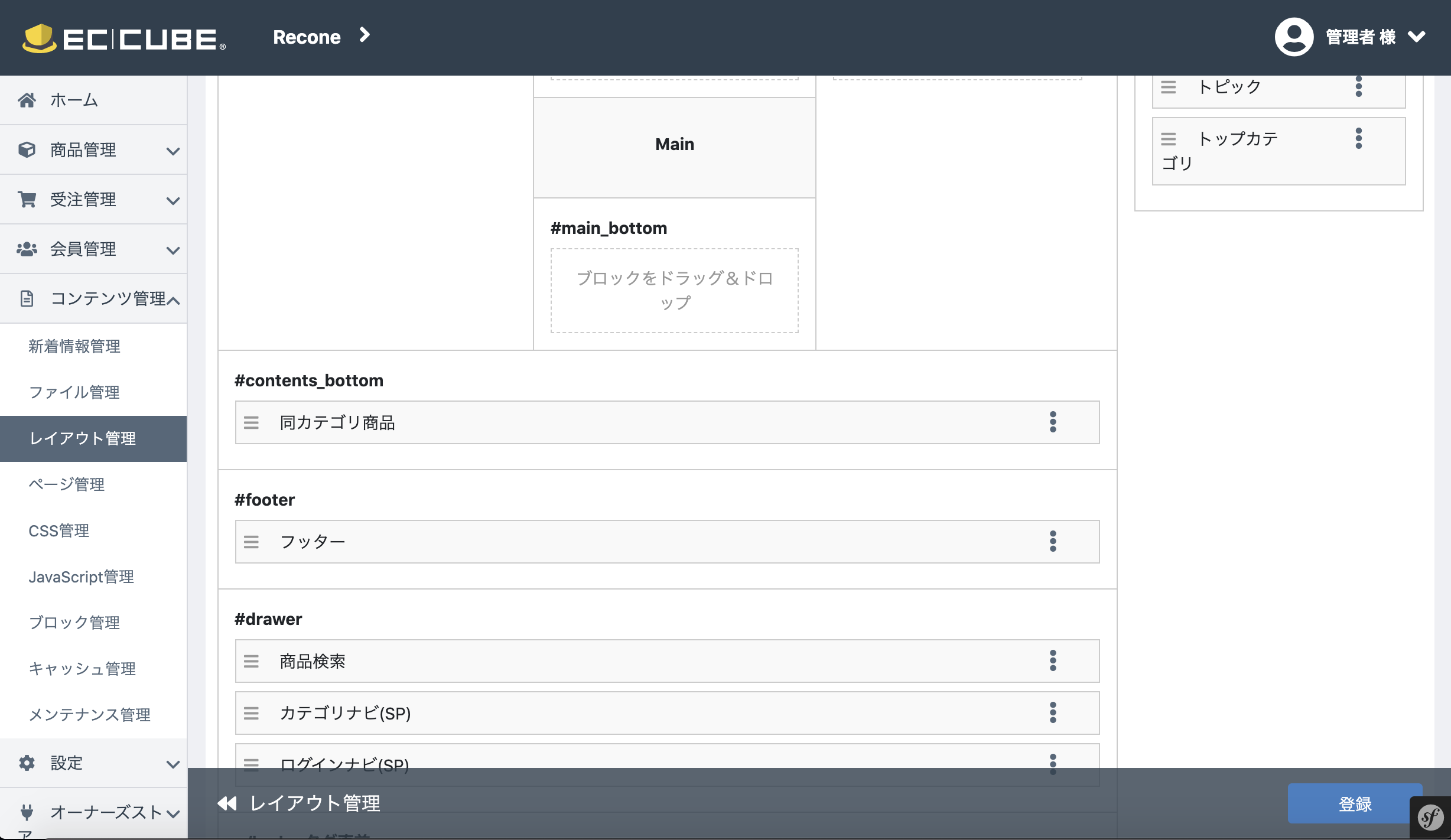This screenshot has height=840, width=1451.
Task: Open options menu for カテゴリナビ(SP) block
Action: [x=1053, y=713]
